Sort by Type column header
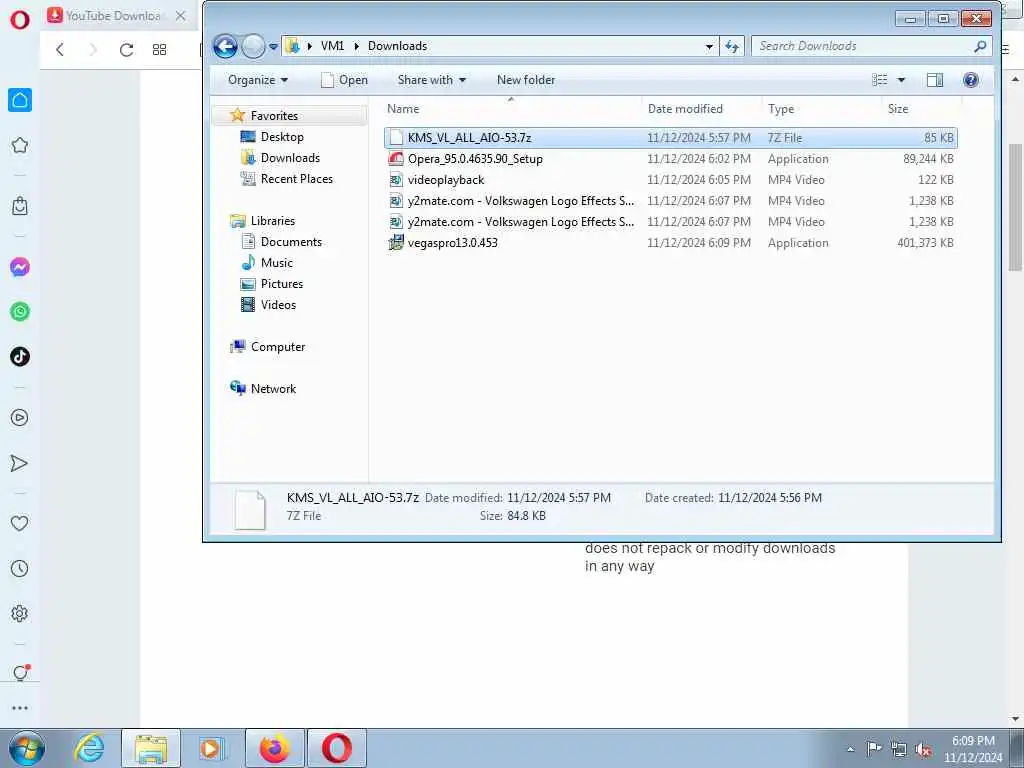 [821, 109]
